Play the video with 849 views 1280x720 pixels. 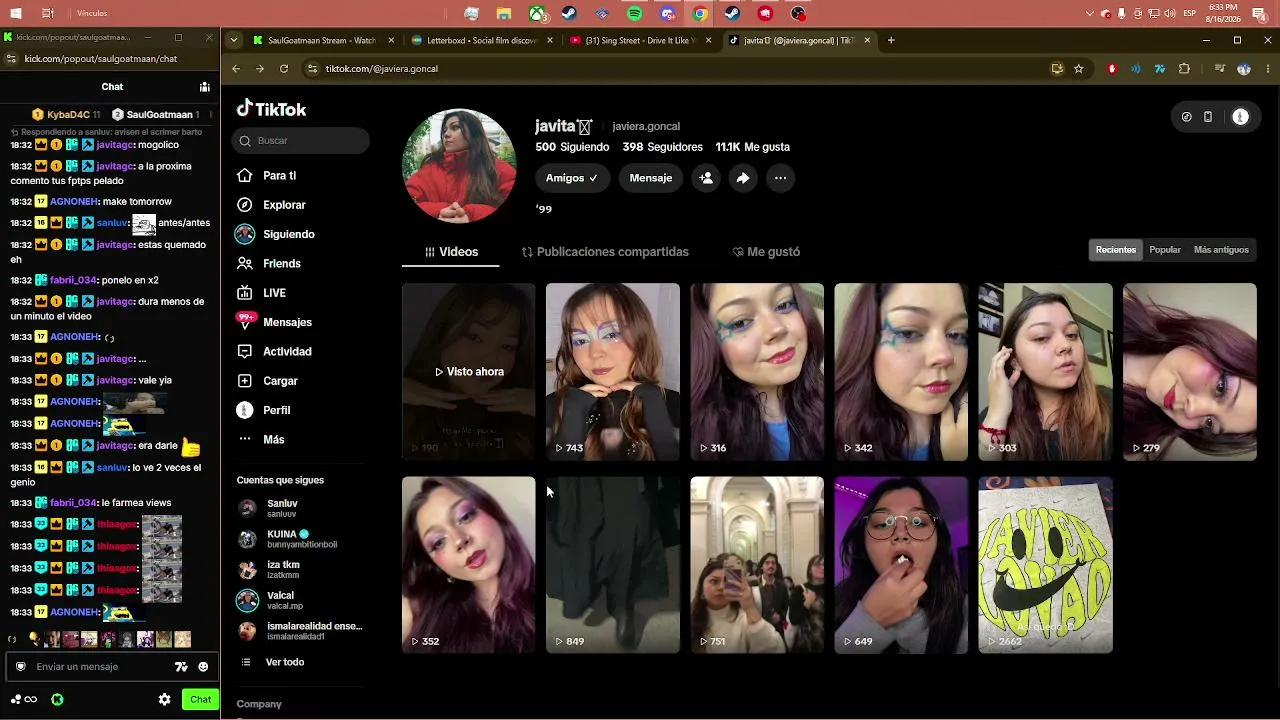coord(613,565)
